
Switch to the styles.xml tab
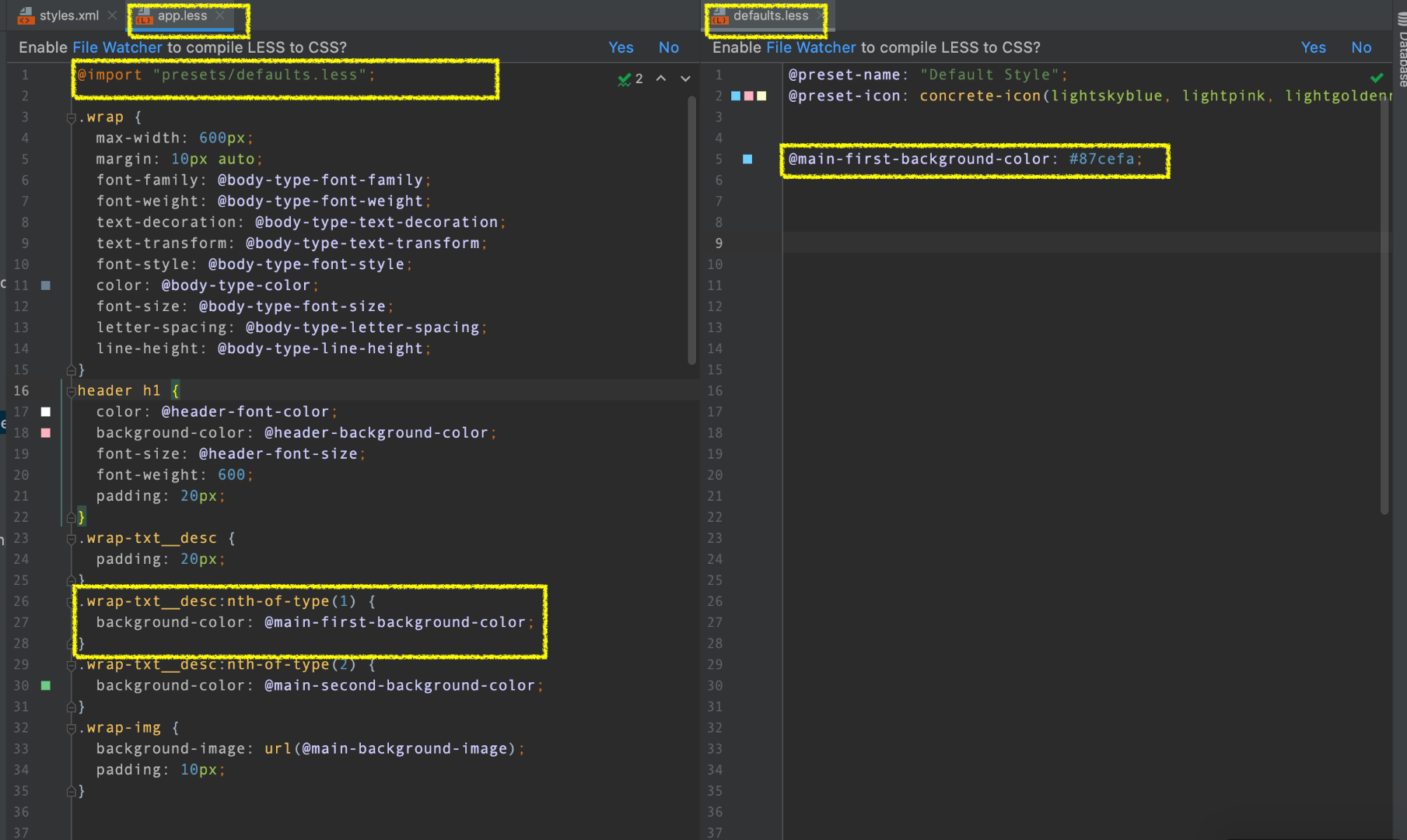click(68, 16)
